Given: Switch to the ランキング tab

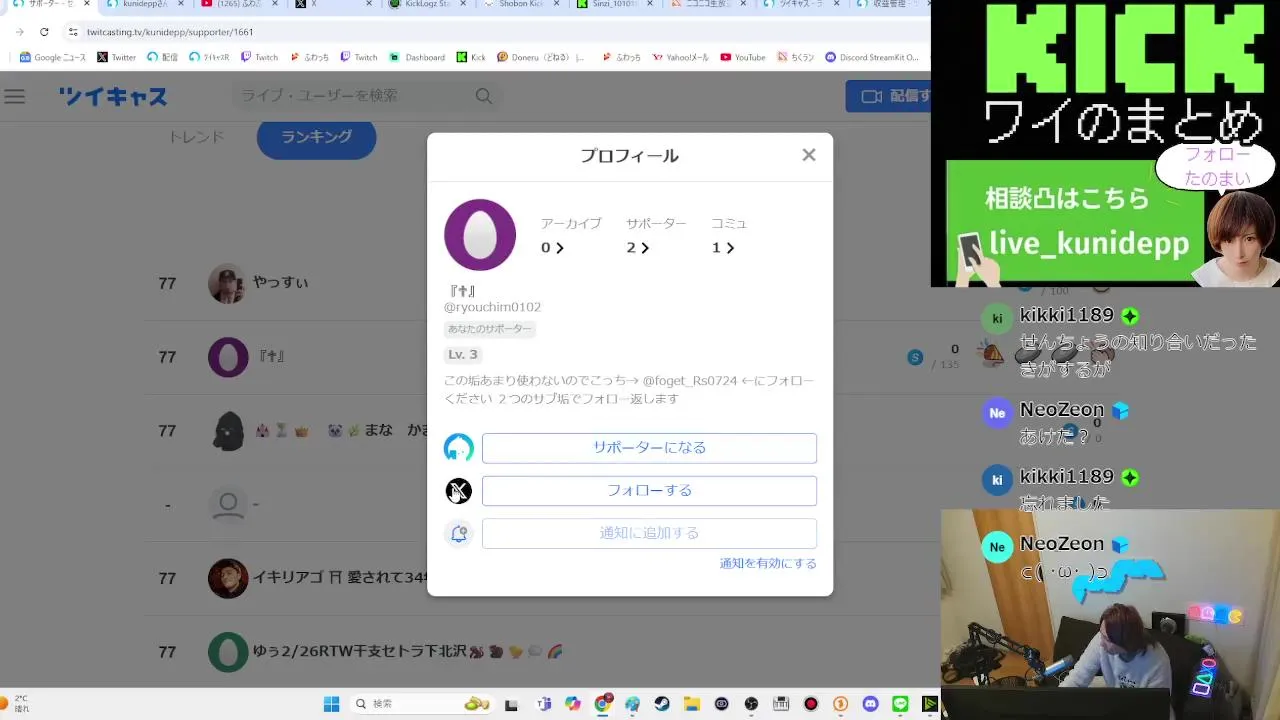Looking at the screenshot, I should [x=316, y=137].
